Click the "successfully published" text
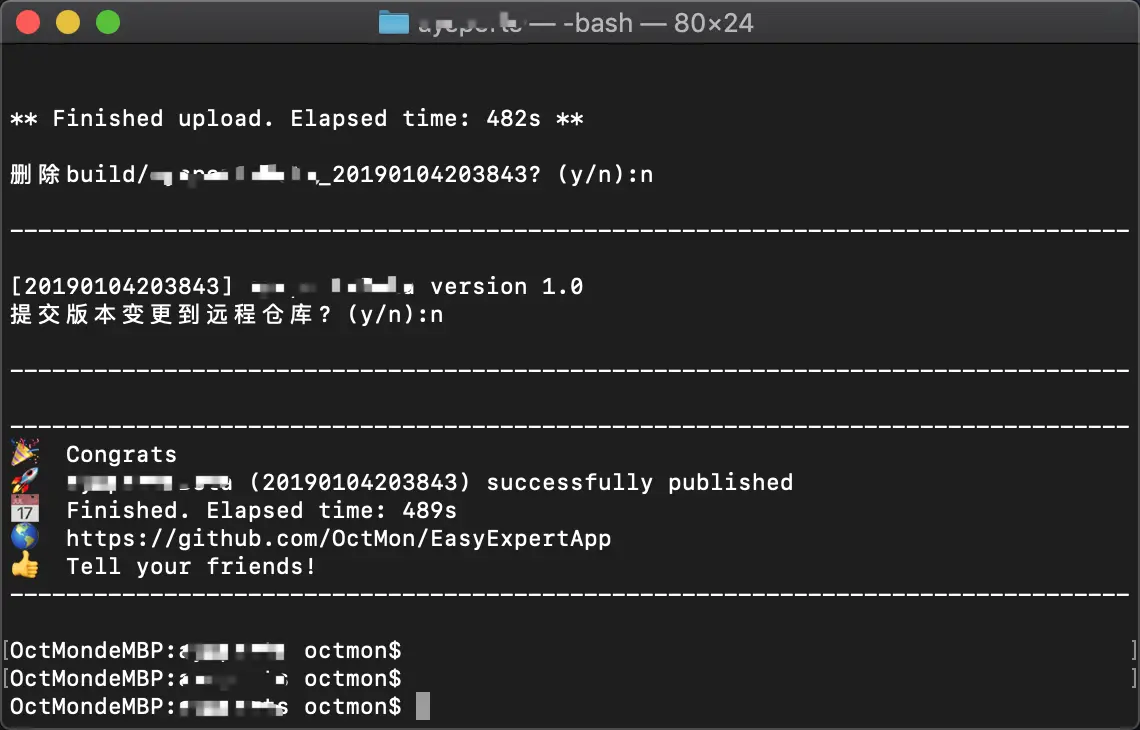Viewport: 1140px width, 730px height. click(x=639, y=482)
